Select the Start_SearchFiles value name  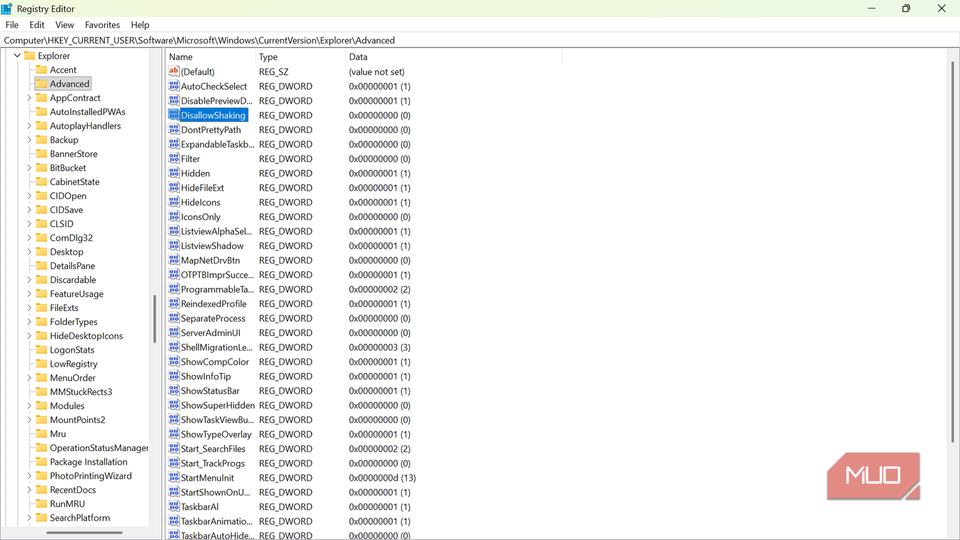(x=213, y=449)
